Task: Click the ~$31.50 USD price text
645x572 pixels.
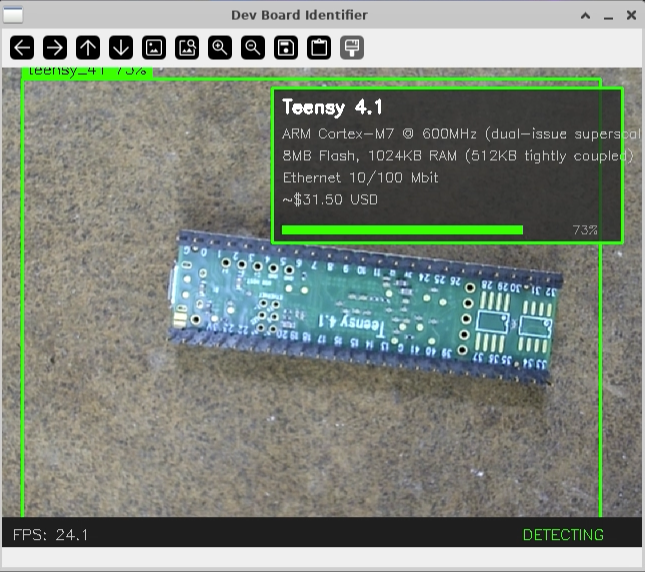Action: (x=330, y=199)
